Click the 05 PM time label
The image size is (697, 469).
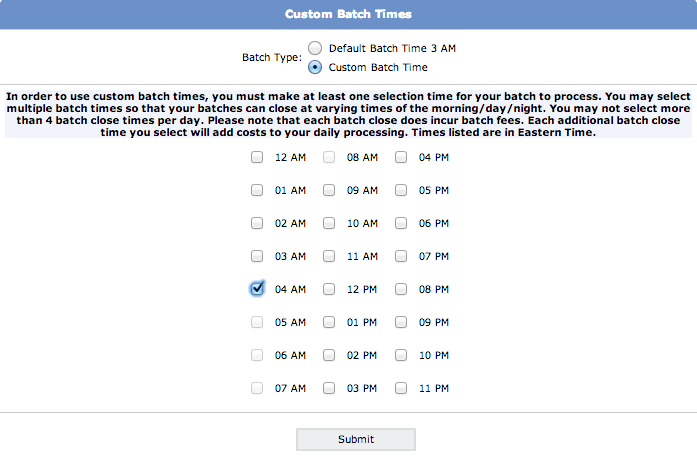[434, 190]
